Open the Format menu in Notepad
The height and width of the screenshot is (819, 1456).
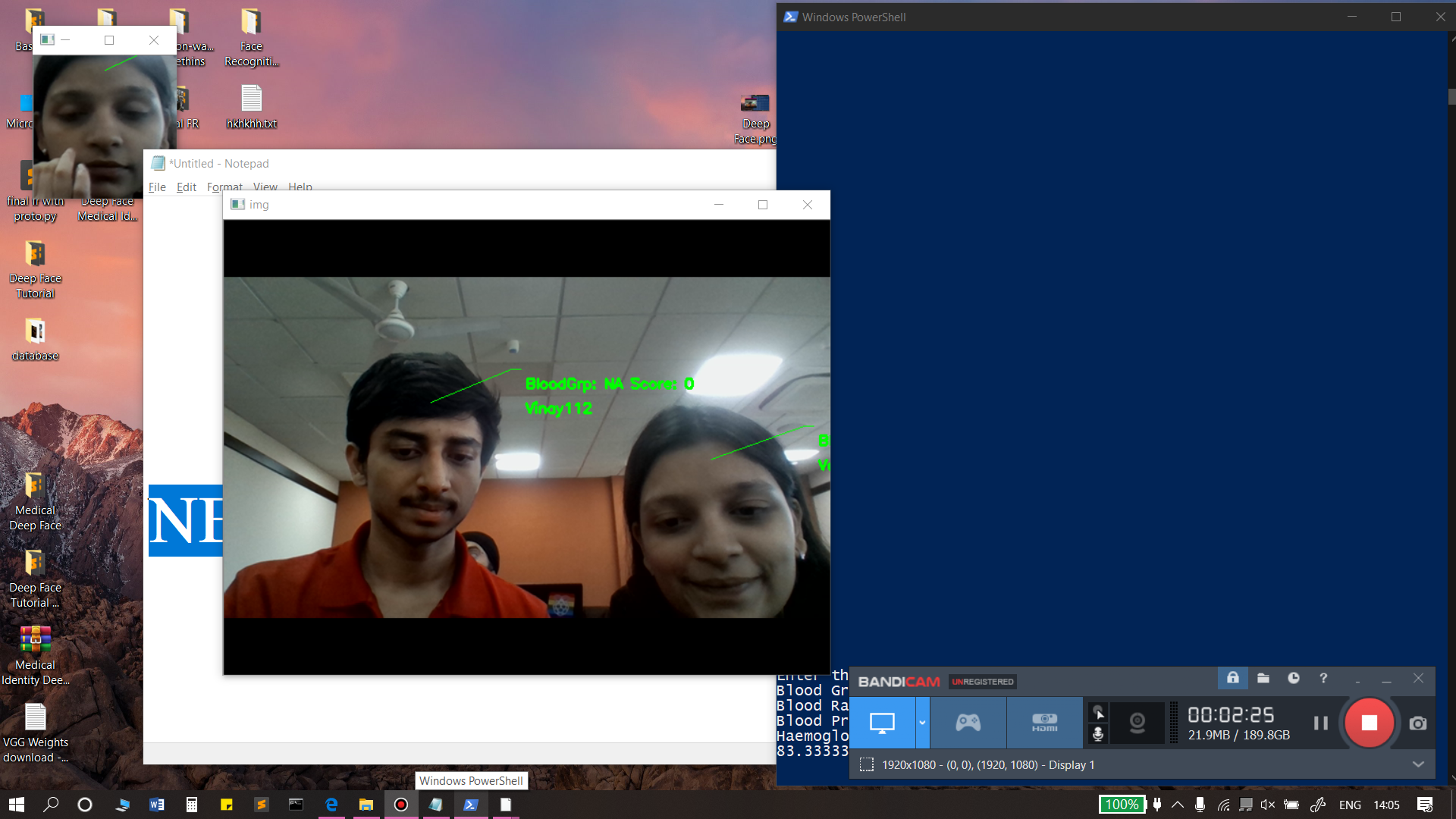pyautogui.click(x=224, y=187)
